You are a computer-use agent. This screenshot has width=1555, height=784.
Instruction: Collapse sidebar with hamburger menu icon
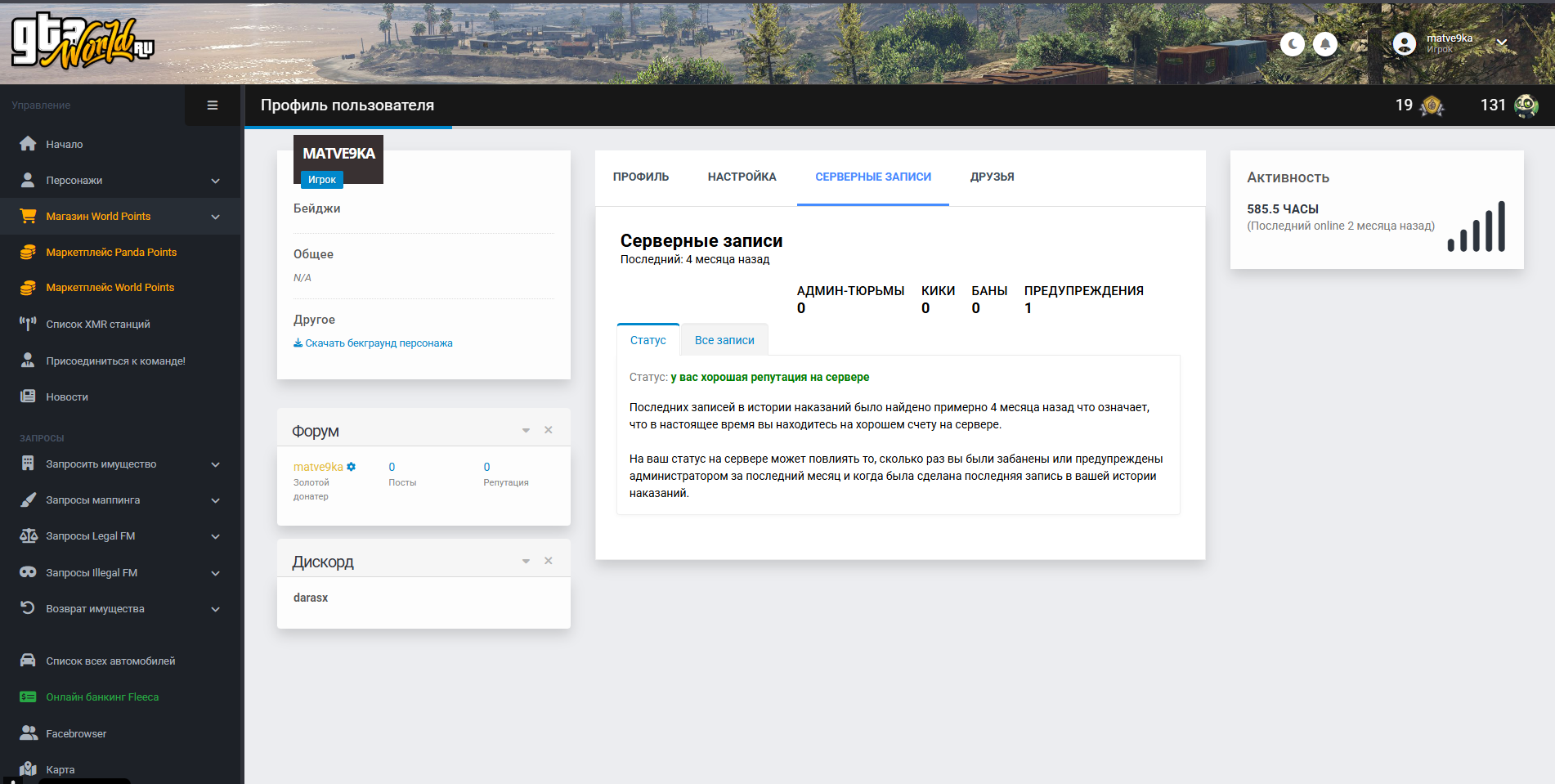[x=213, y=105]
